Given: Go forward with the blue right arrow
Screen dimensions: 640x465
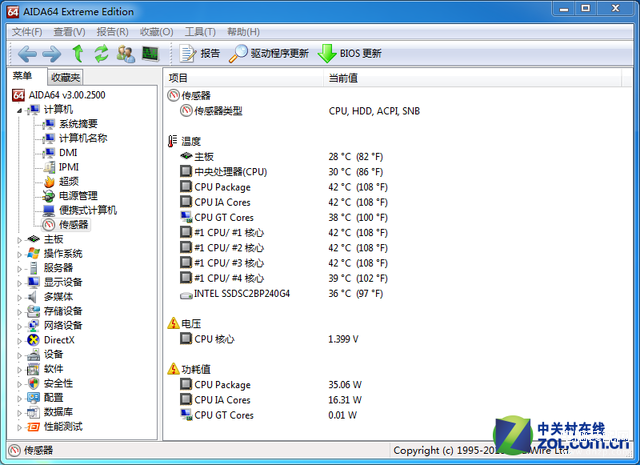Looking at the screenshot, I should coord(52,53).
